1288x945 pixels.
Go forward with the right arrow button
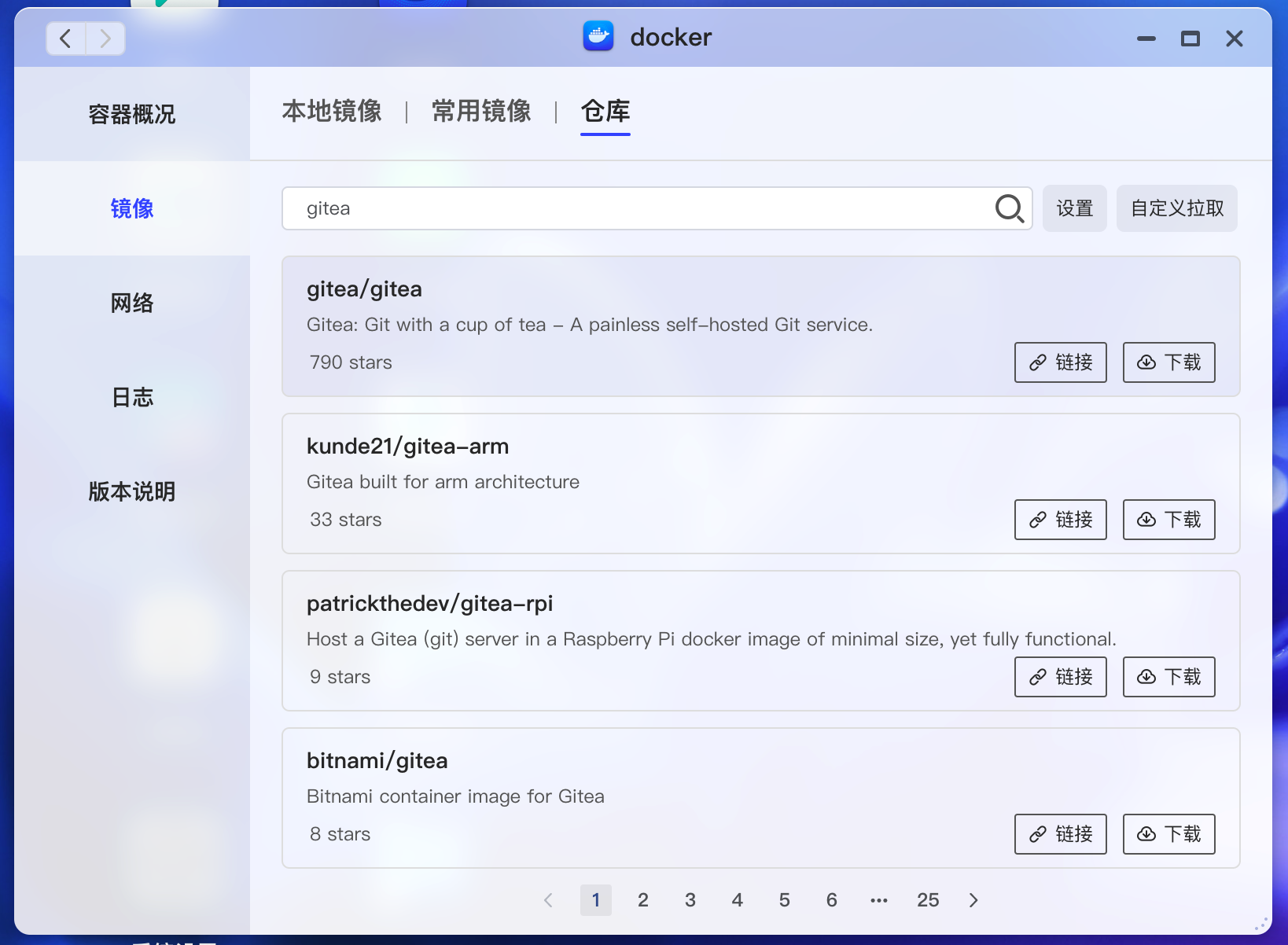tap(105, 38)
